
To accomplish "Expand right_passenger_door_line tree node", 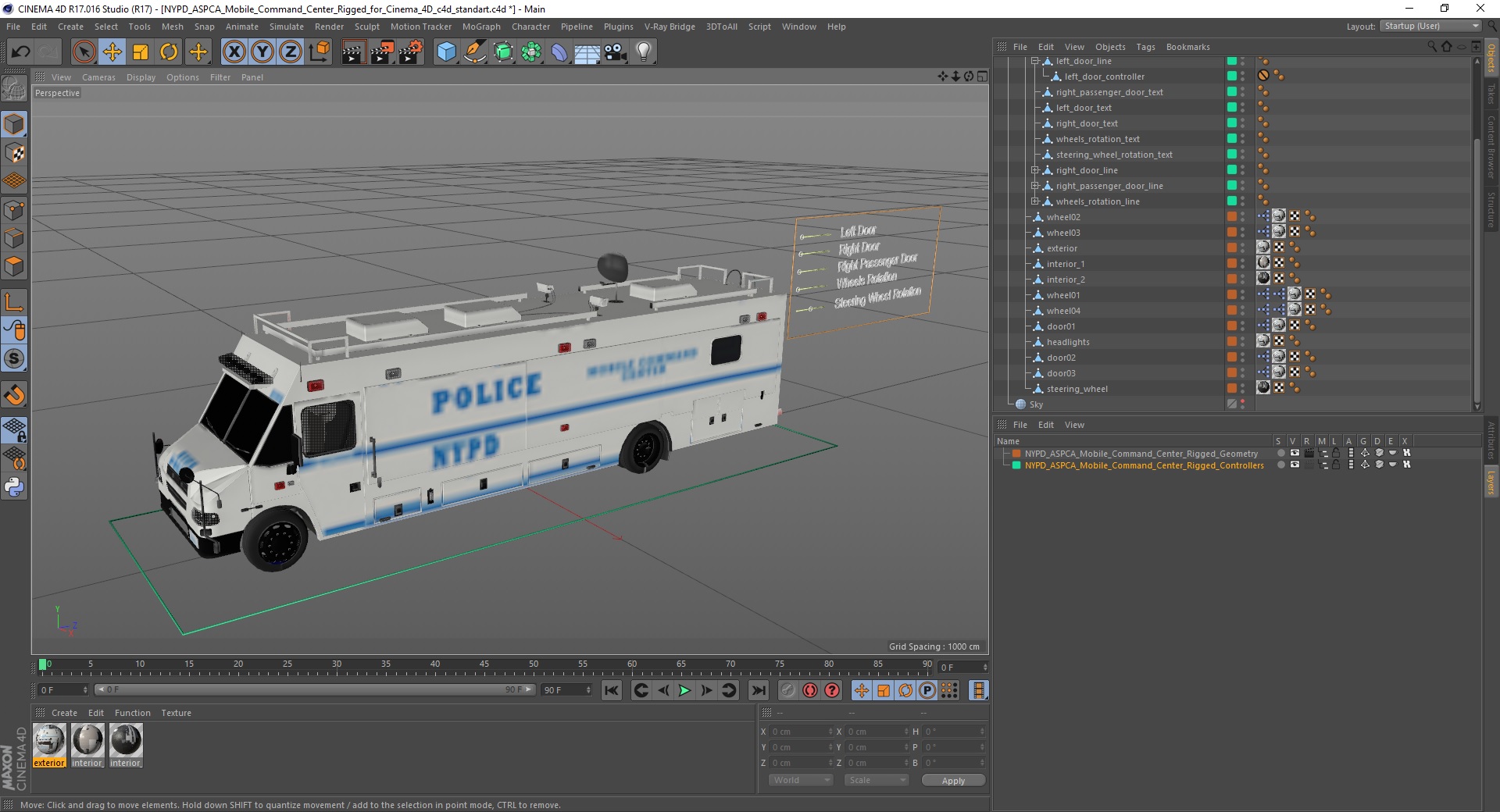I will [x=1034, y=186].
